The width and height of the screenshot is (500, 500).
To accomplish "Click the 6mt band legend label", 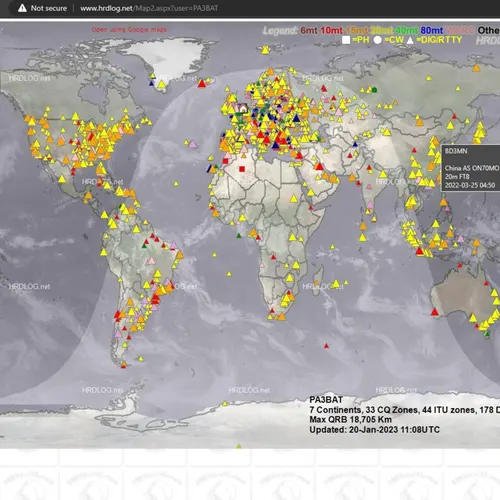I will pyautogui.click(x=309, y=30).
